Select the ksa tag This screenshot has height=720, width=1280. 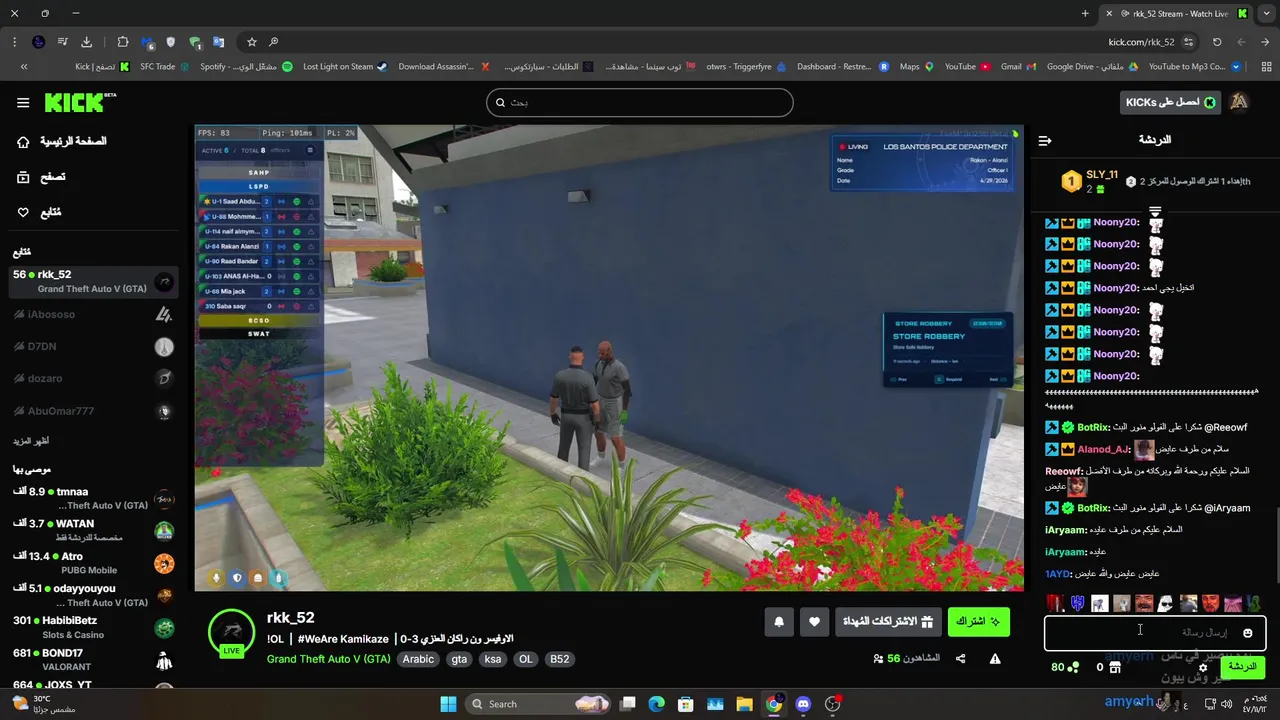coord(493,659)
